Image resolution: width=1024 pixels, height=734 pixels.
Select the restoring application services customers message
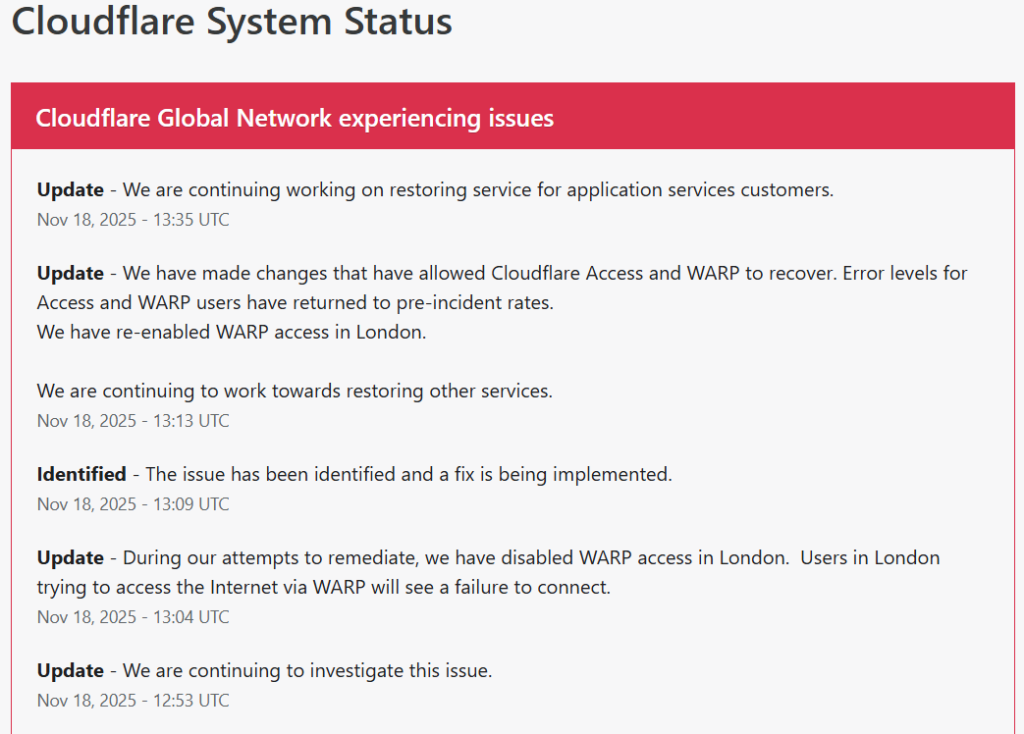point(478,190)
